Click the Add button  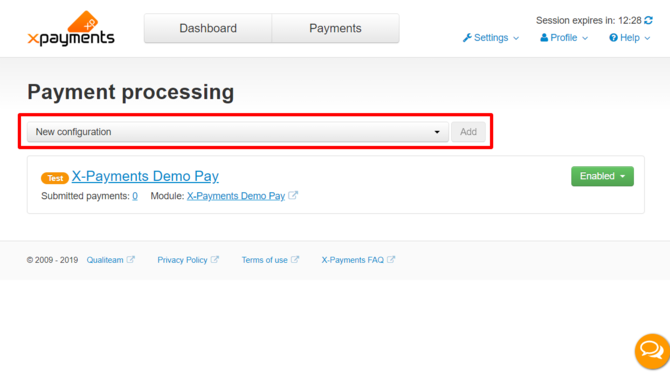pyautogui.click(x=468, y=132)
